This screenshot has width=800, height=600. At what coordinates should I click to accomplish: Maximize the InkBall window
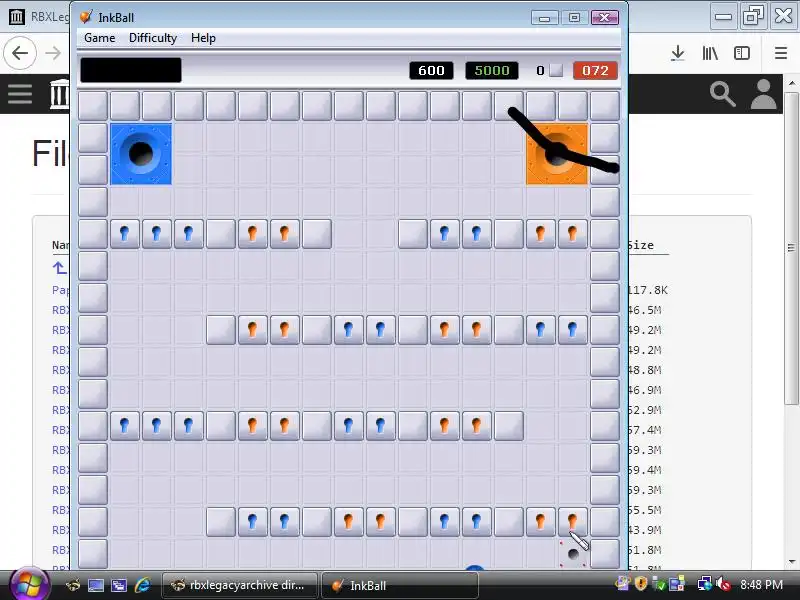[x=574, y=18]
